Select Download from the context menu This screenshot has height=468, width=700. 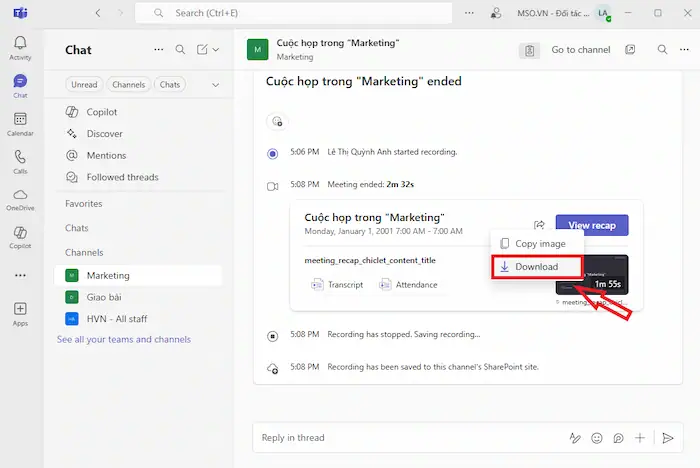pyautogui.click(x=537, y=267)
